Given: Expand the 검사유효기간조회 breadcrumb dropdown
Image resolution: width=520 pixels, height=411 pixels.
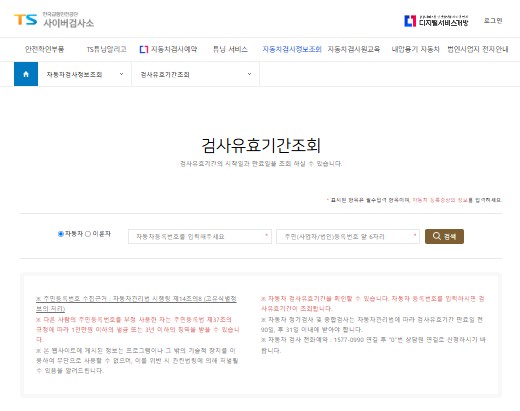Looking at the screenshot, I should [x=196, y=74].
